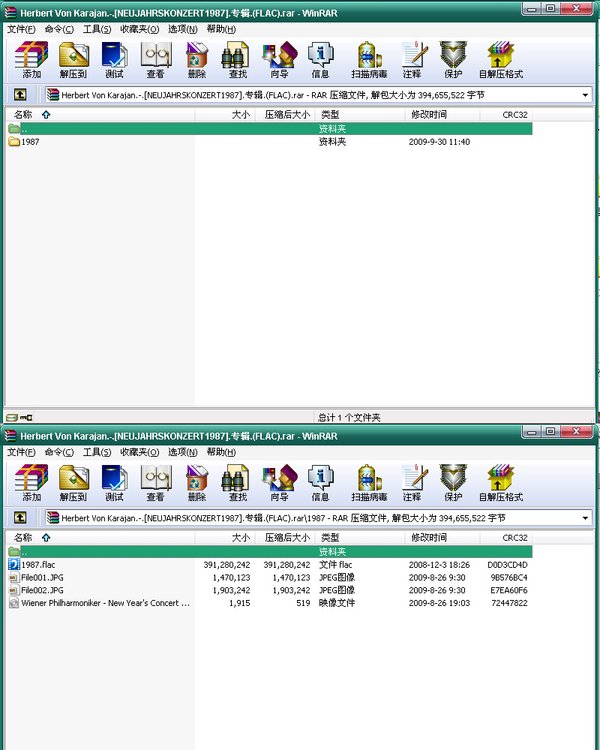Open 命令(C) menu in lower window

(x=59, y=452)
